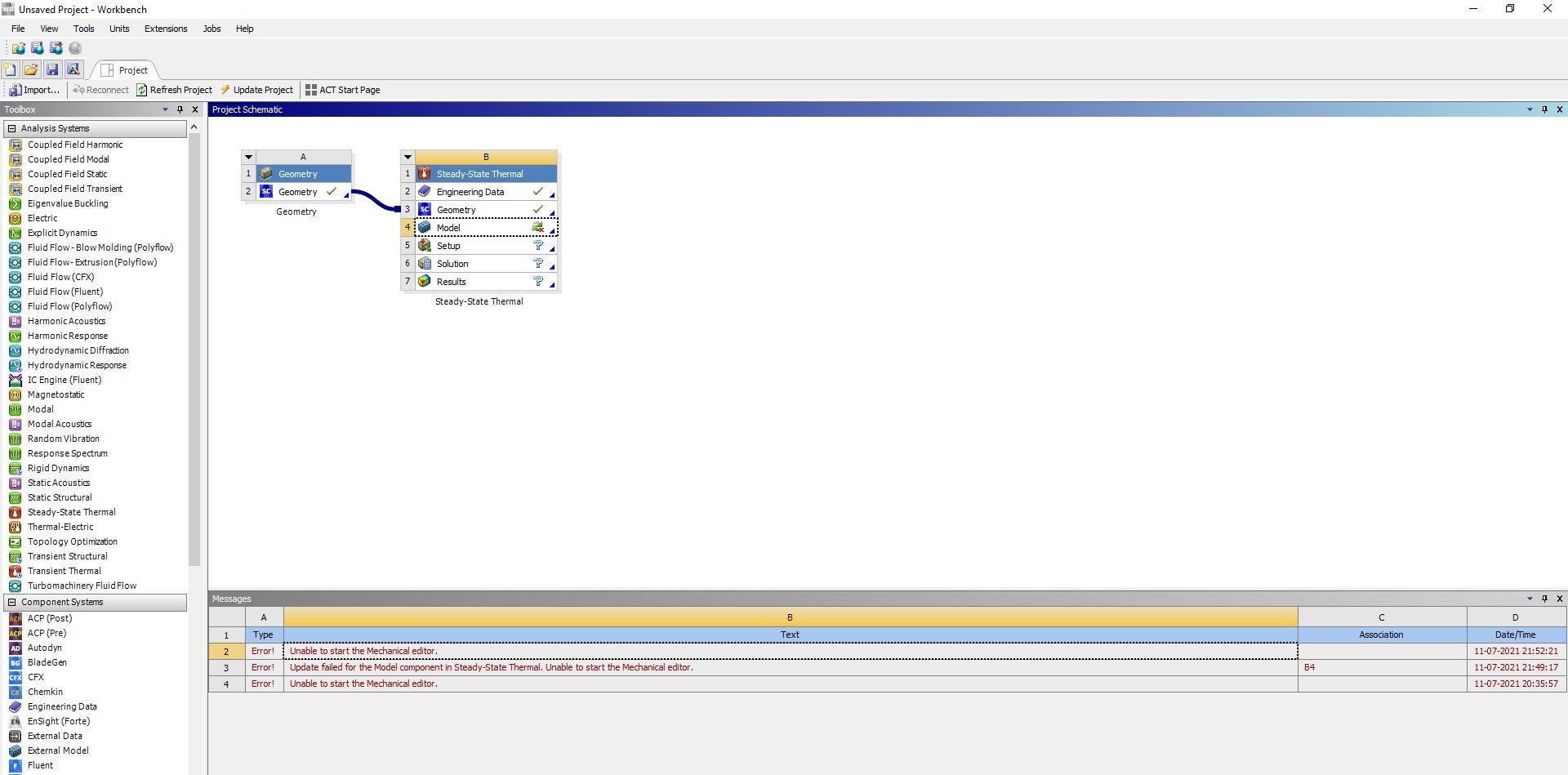Click the Toolbox vertical scrollbar
The width and height of the screenshot is (1568, 775).
194,351
